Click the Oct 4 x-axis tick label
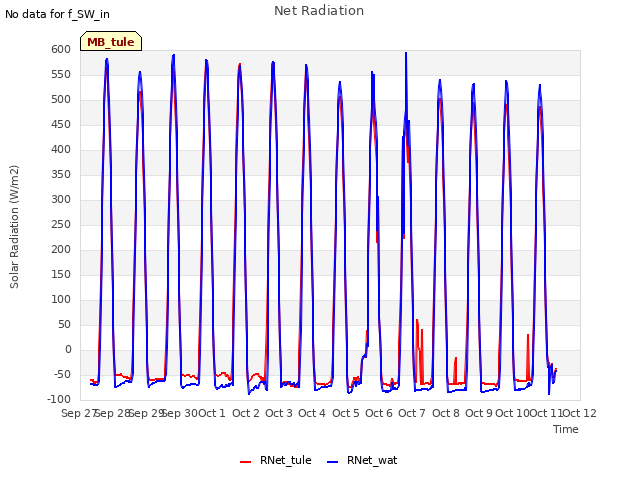 click(x=312, y=413)
